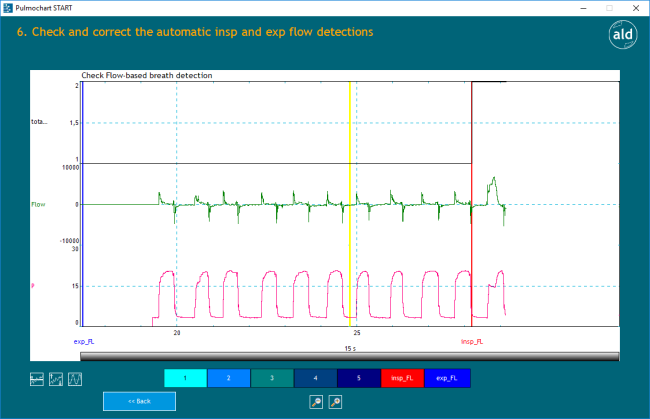Image resolution: width=650 pixels, height=419 pixels.
Task: Go back with the << Back button
Action: coord(139,401)
